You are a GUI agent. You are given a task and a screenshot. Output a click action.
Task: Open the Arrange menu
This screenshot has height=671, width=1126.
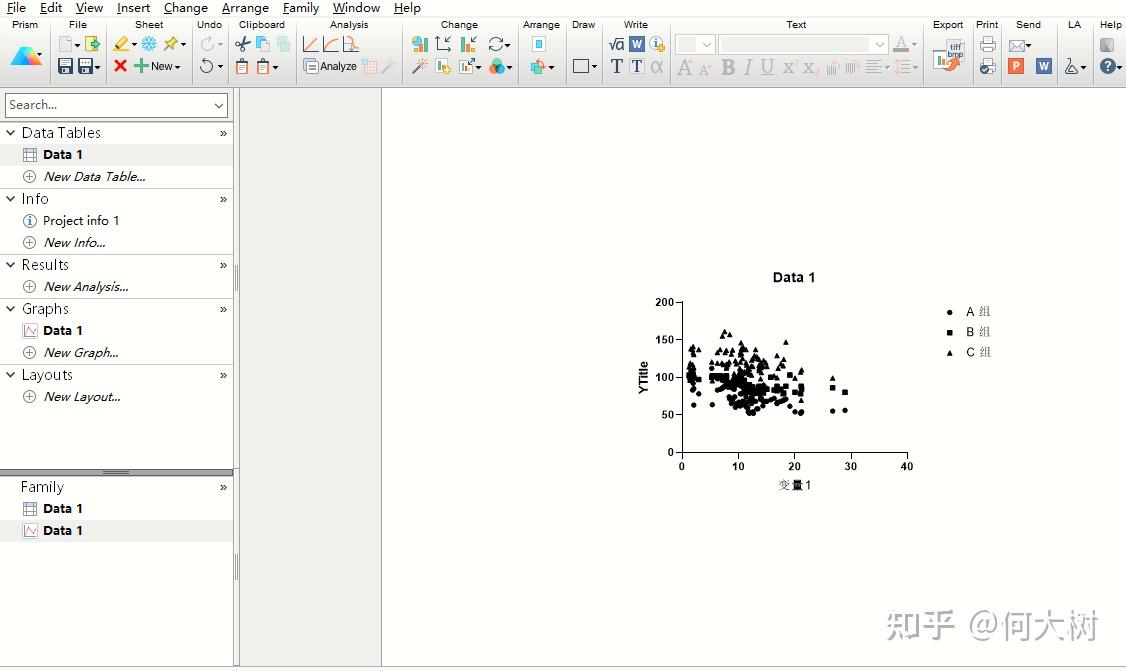tap(245, 8)
